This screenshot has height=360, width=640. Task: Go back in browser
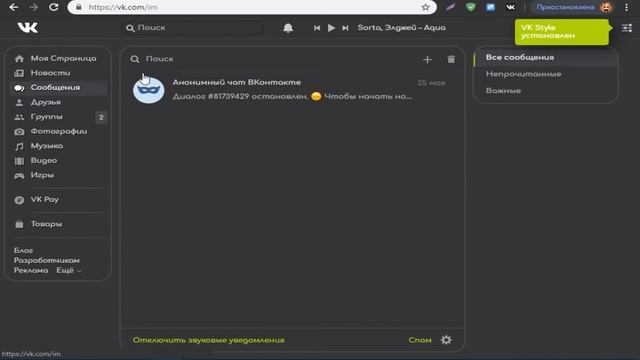click(x=13, y=7)
